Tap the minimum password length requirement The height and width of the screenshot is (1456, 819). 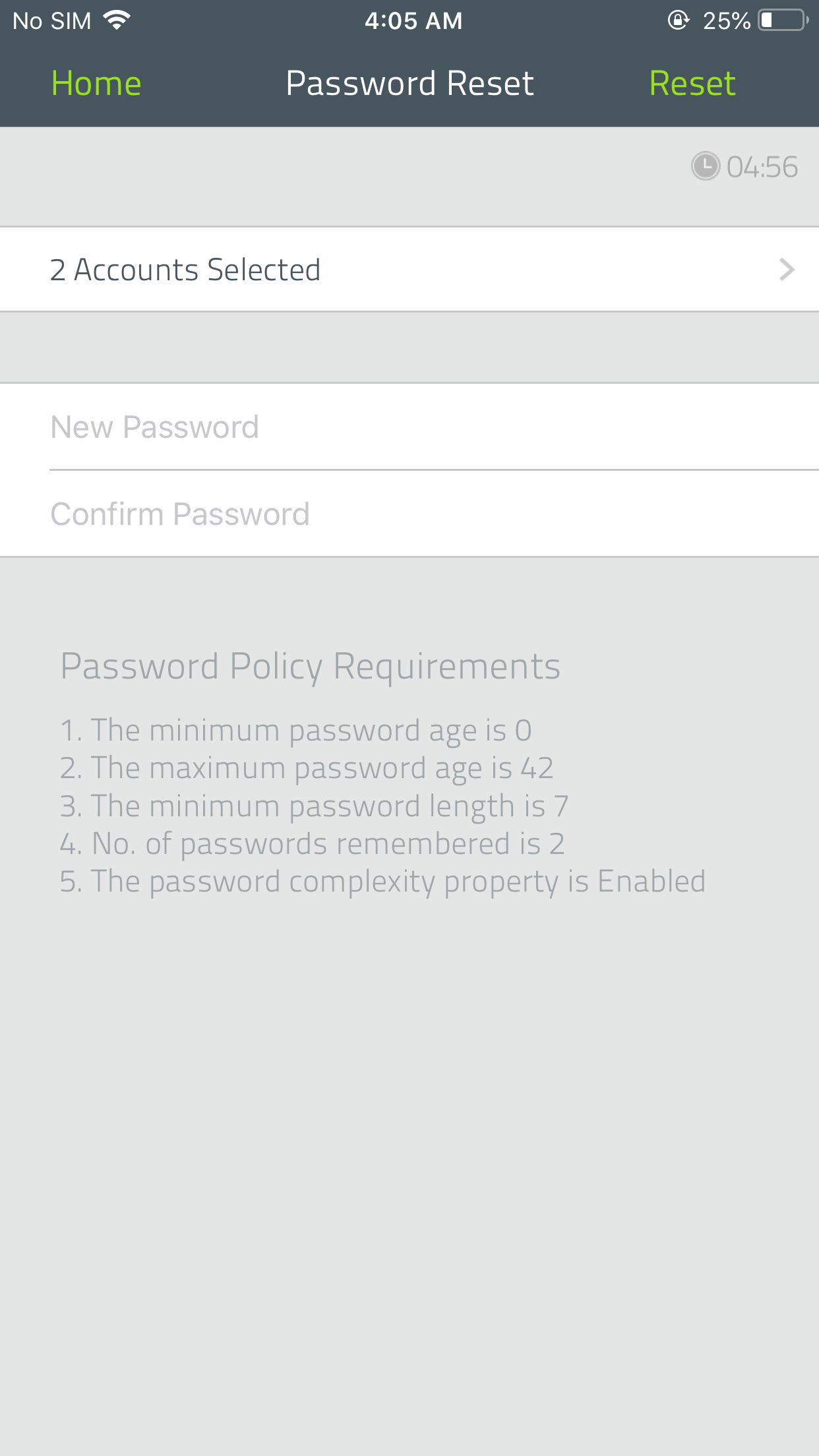pyautogui.click(x=315, y=805)
